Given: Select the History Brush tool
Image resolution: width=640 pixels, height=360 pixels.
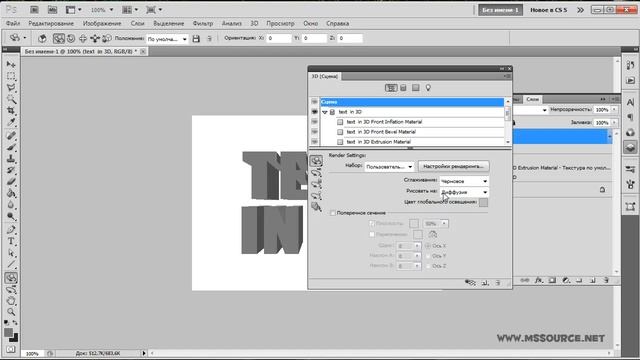Looking at the screenshot, I should pos(11,170).
